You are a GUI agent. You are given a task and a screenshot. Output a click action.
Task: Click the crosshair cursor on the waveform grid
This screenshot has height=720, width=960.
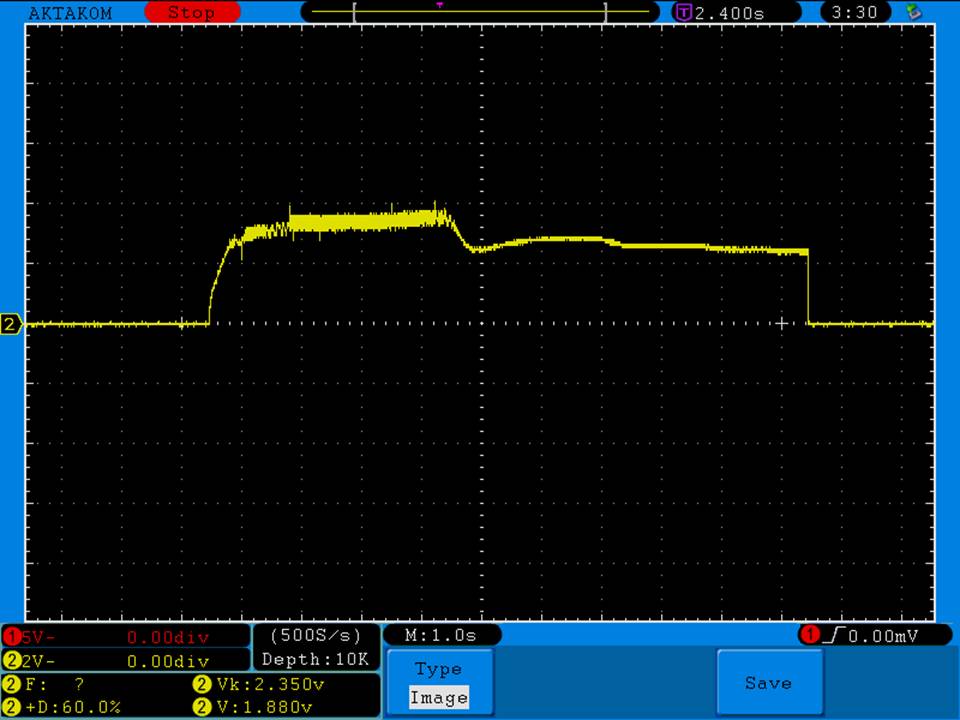point(783,323)
